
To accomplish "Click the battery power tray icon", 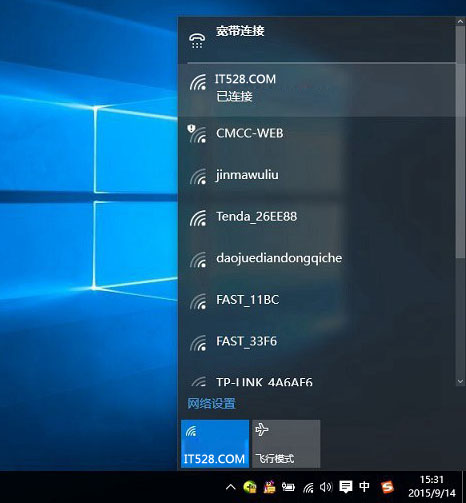I will tap(288, 487).
